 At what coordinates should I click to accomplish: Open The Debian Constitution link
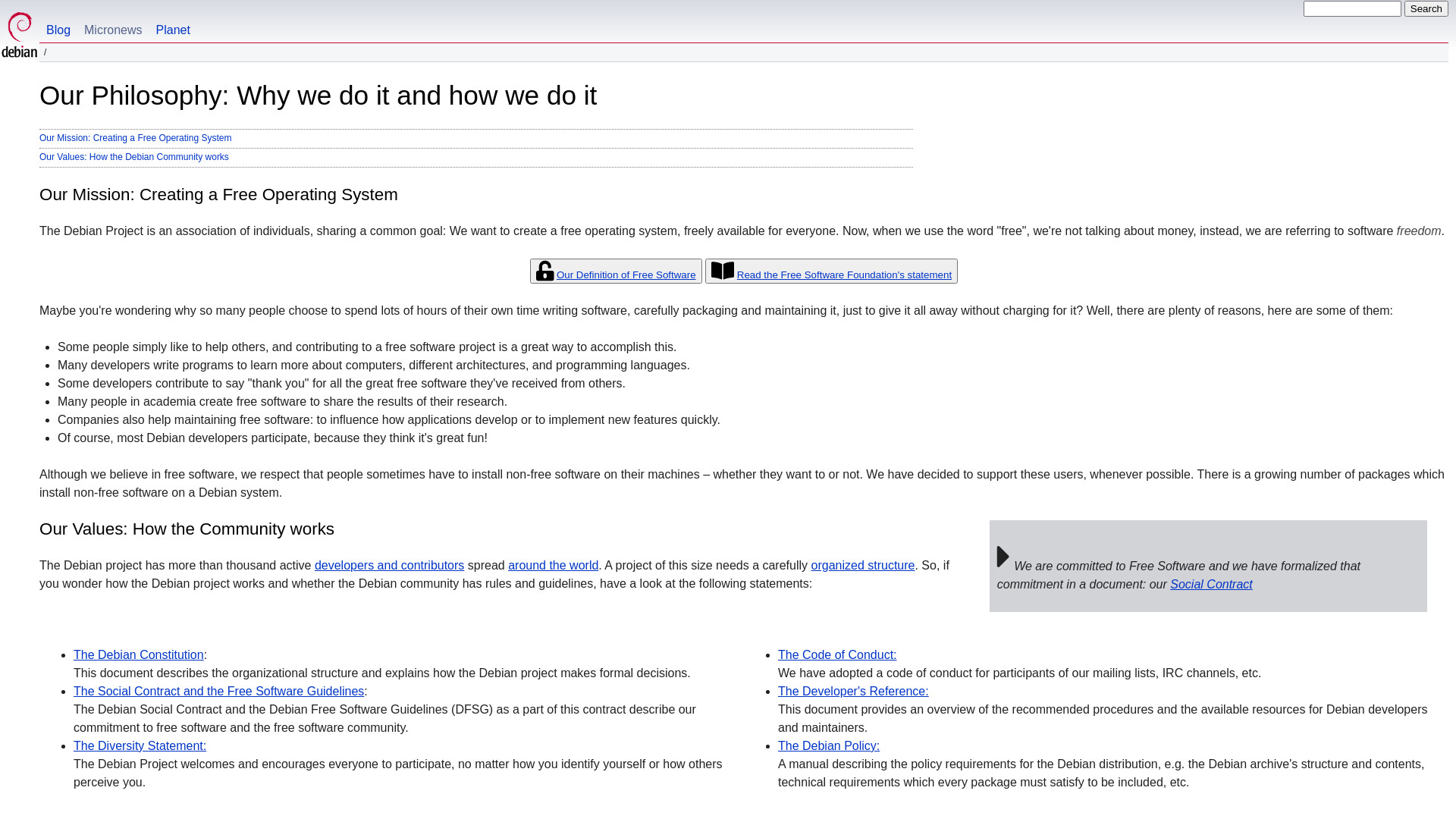pyautogui.click(x=139, y=655)
